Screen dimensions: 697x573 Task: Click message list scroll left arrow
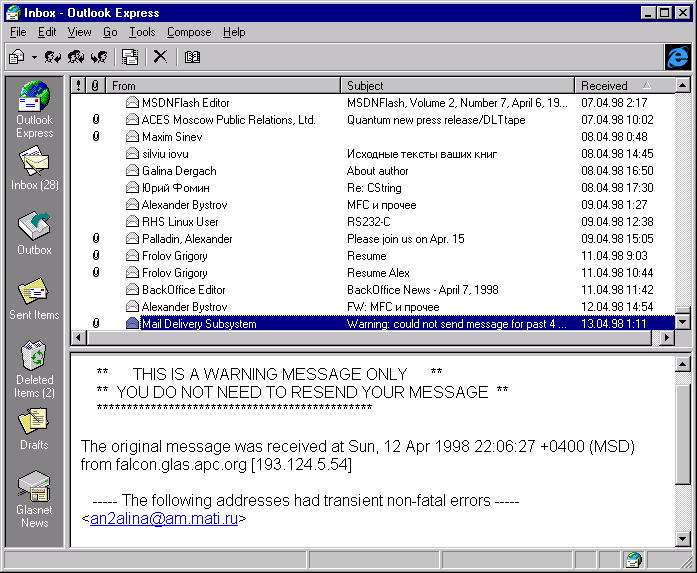pos(79,338)
